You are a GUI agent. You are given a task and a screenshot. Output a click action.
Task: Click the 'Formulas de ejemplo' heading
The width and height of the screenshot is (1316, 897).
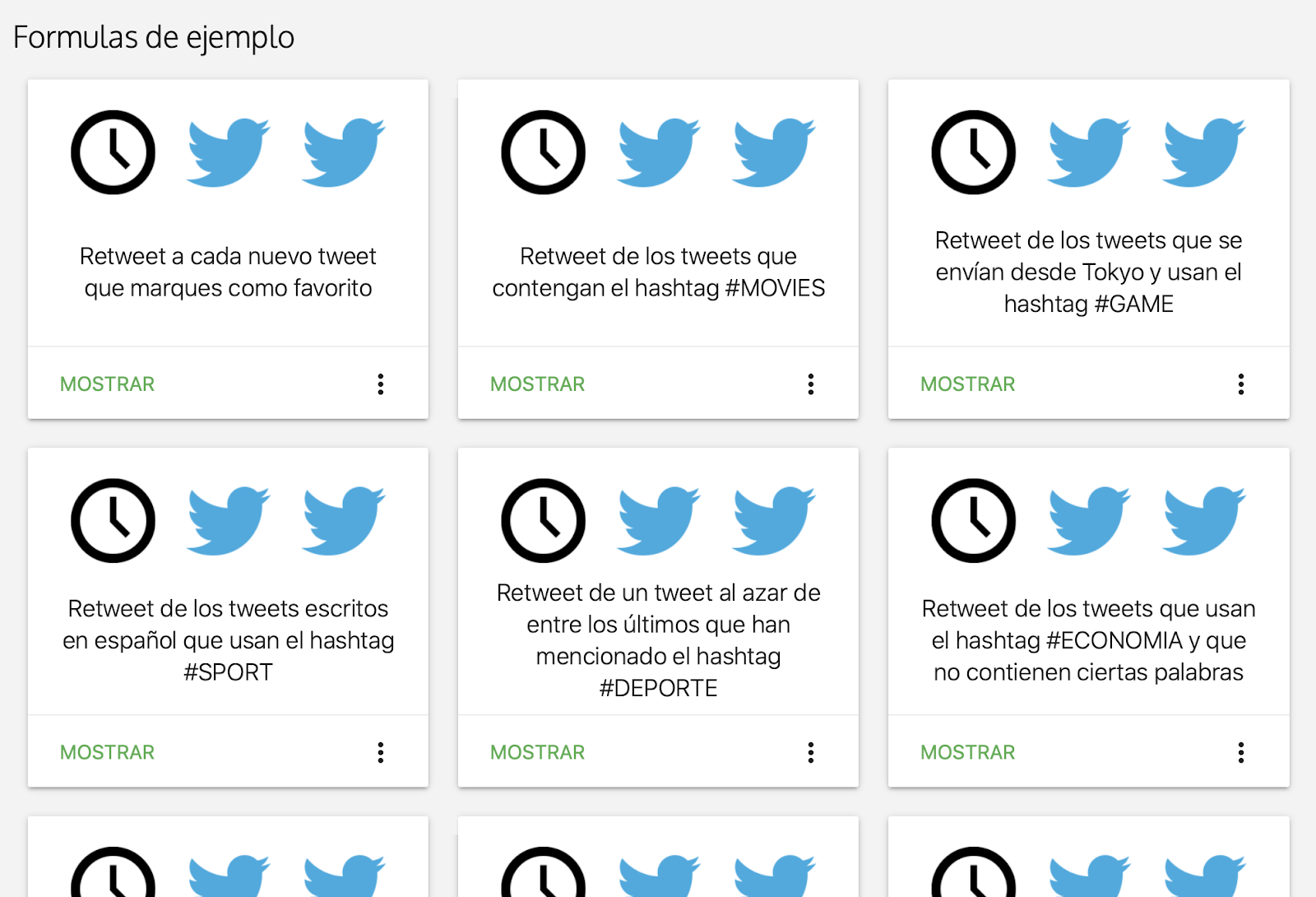154,38
